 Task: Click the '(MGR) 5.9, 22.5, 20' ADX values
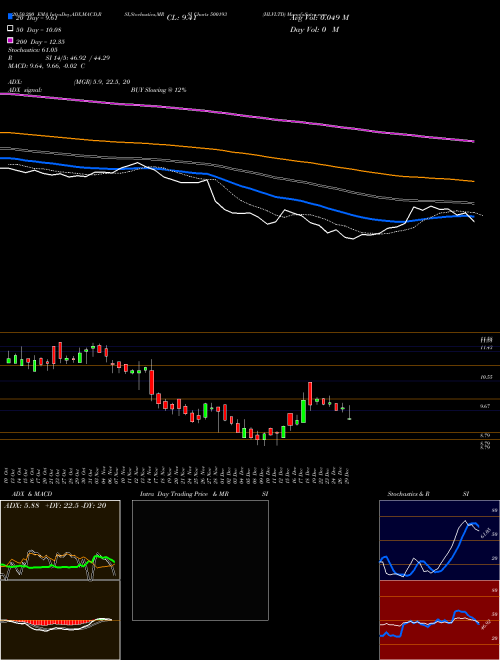pyautogui.click(x=101, y=82)
